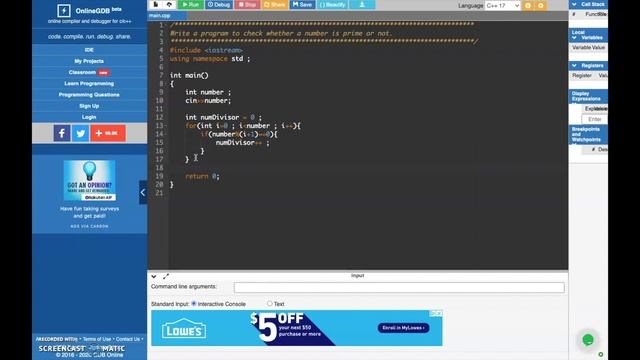Share the code using the Share button

[275, 4]
